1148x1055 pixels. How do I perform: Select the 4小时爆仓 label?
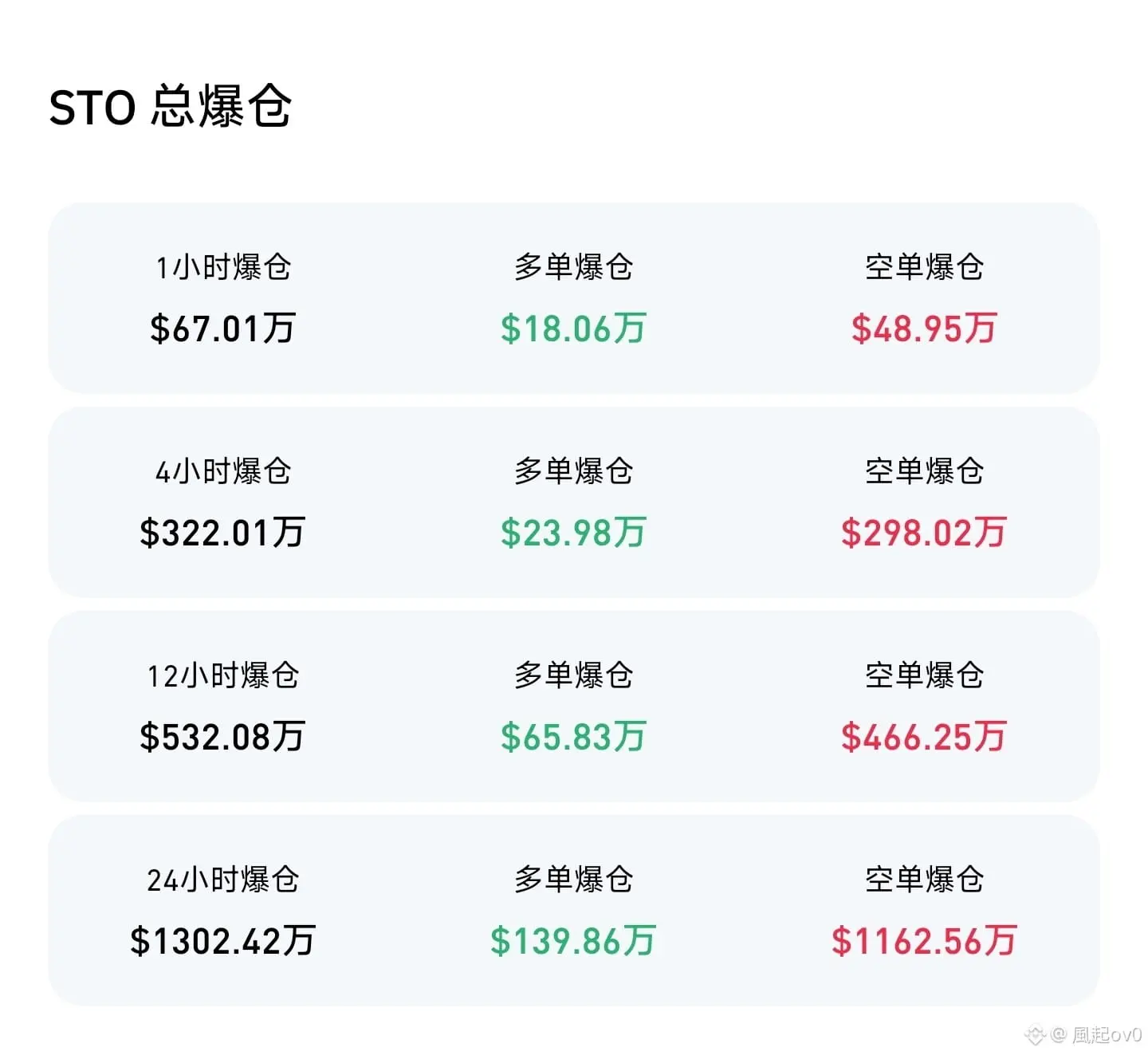(x=223, y=471)
